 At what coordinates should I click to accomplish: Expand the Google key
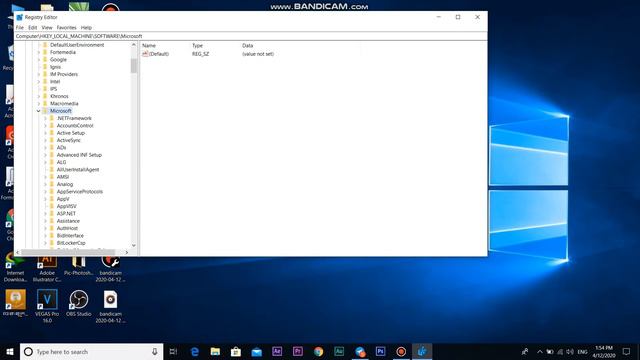pyautogui.click(x=39, y=60)
